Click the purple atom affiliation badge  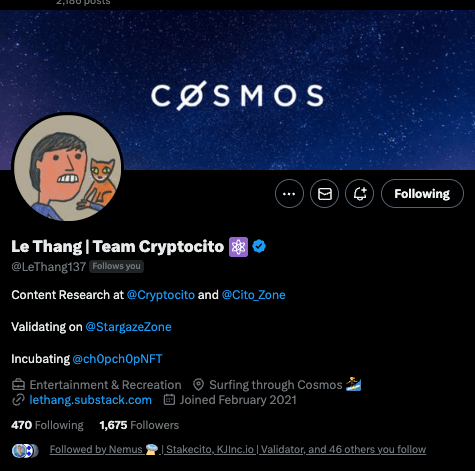(238, 247)
